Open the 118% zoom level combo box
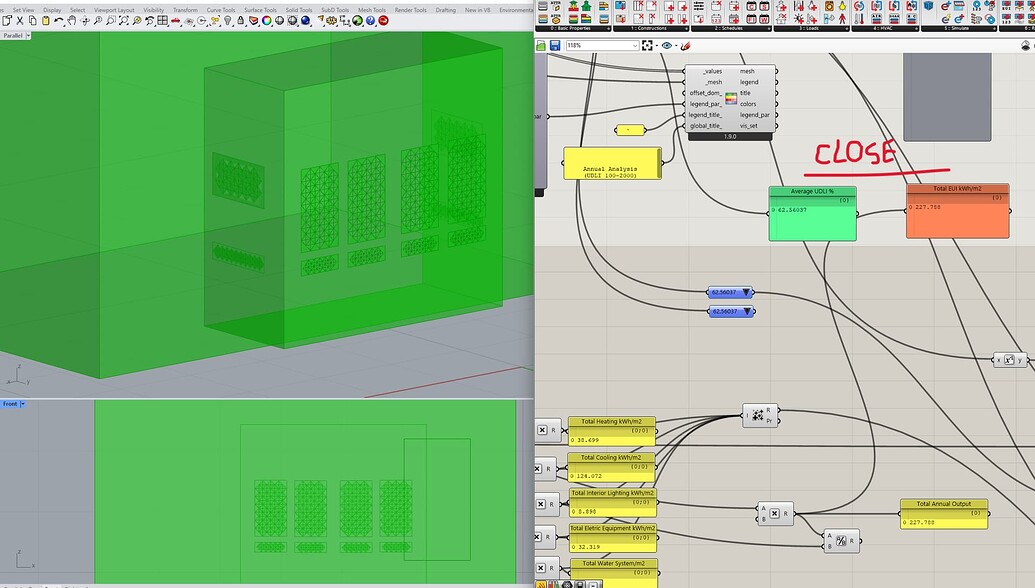1035x588 pixels. pos(600,45)
